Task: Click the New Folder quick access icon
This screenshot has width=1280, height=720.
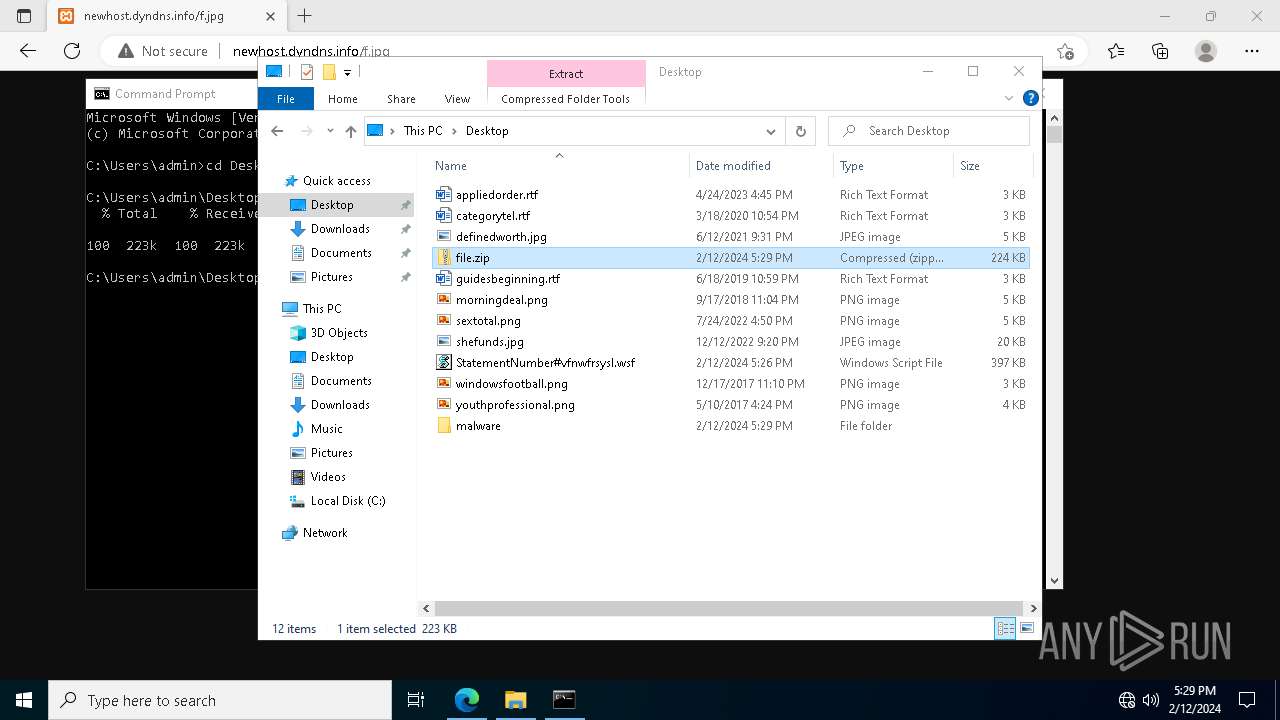Action: 329,72
